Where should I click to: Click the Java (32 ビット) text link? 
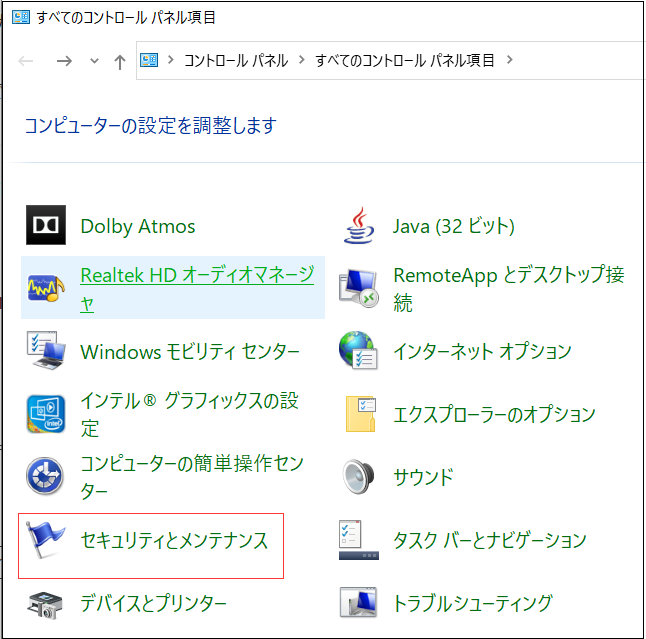click(454, 226)
